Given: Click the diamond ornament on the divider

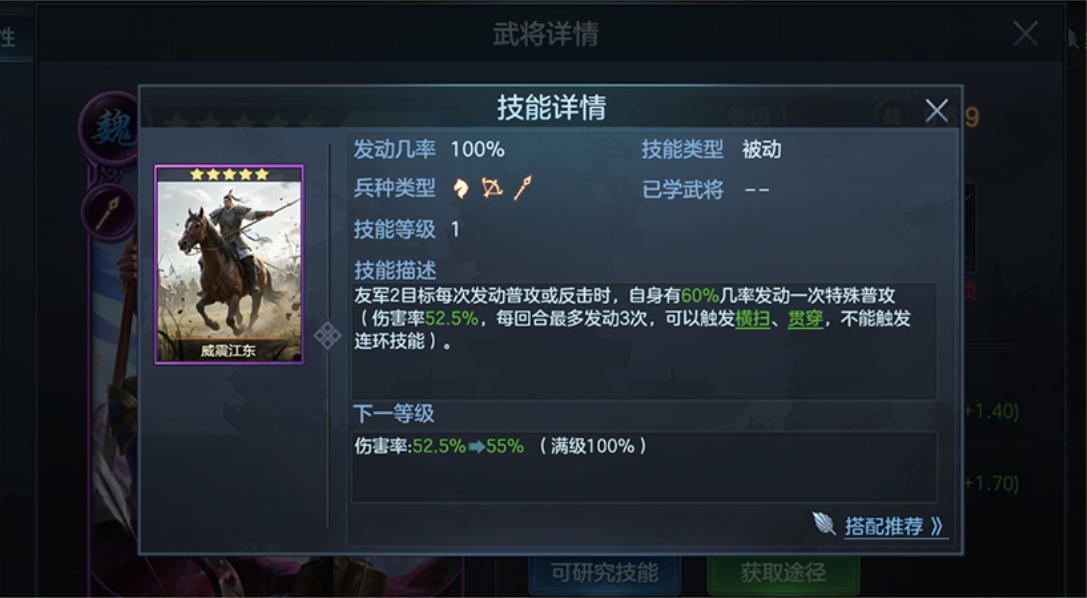Looking at the screenshot, I should coord(327,336).
